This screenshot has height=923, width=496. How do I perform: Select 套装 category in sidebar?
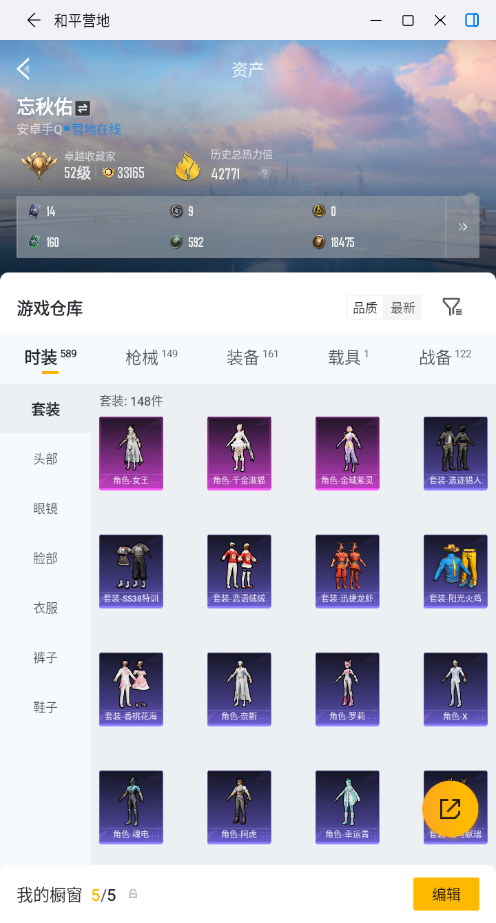point(45,409)
